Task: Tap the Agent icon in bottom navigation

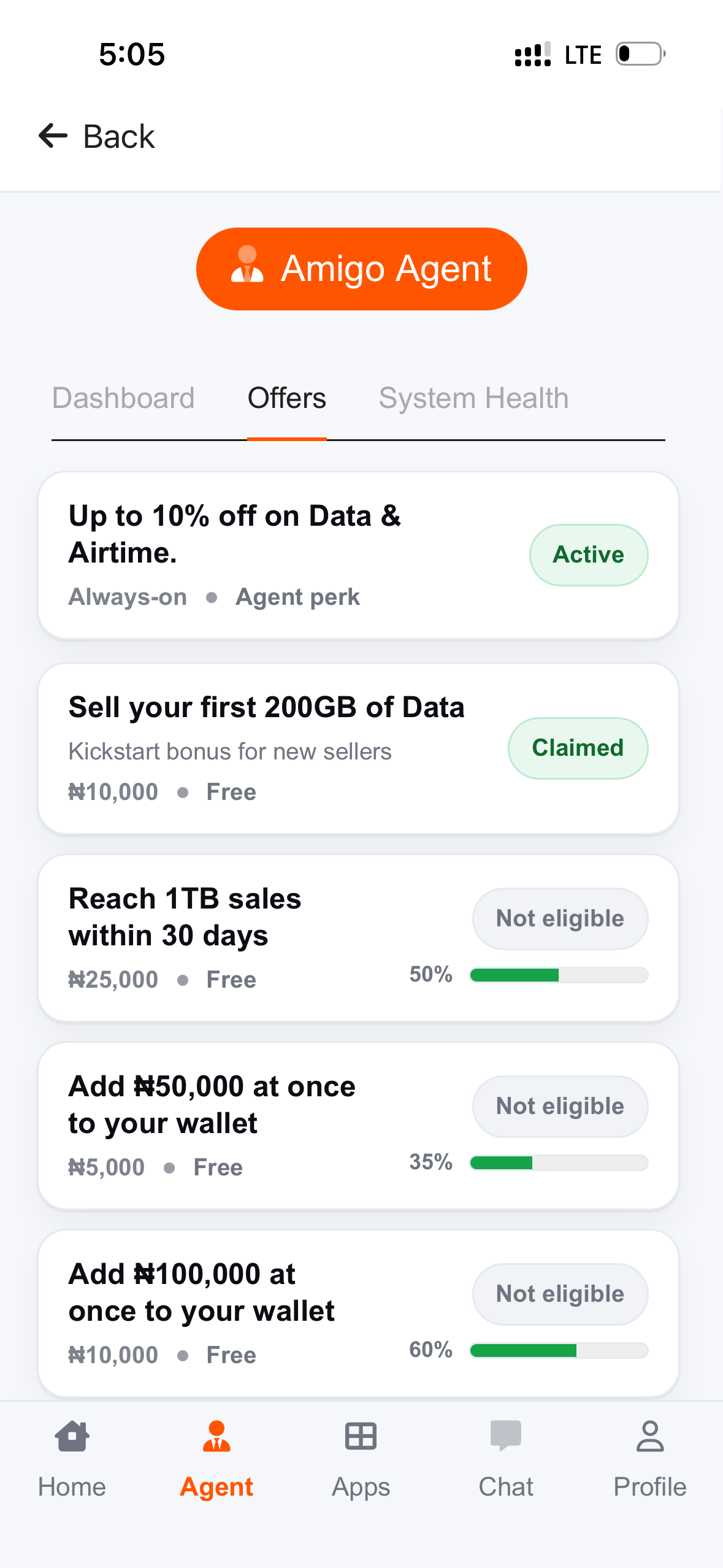Action: tap(216, 1436)
